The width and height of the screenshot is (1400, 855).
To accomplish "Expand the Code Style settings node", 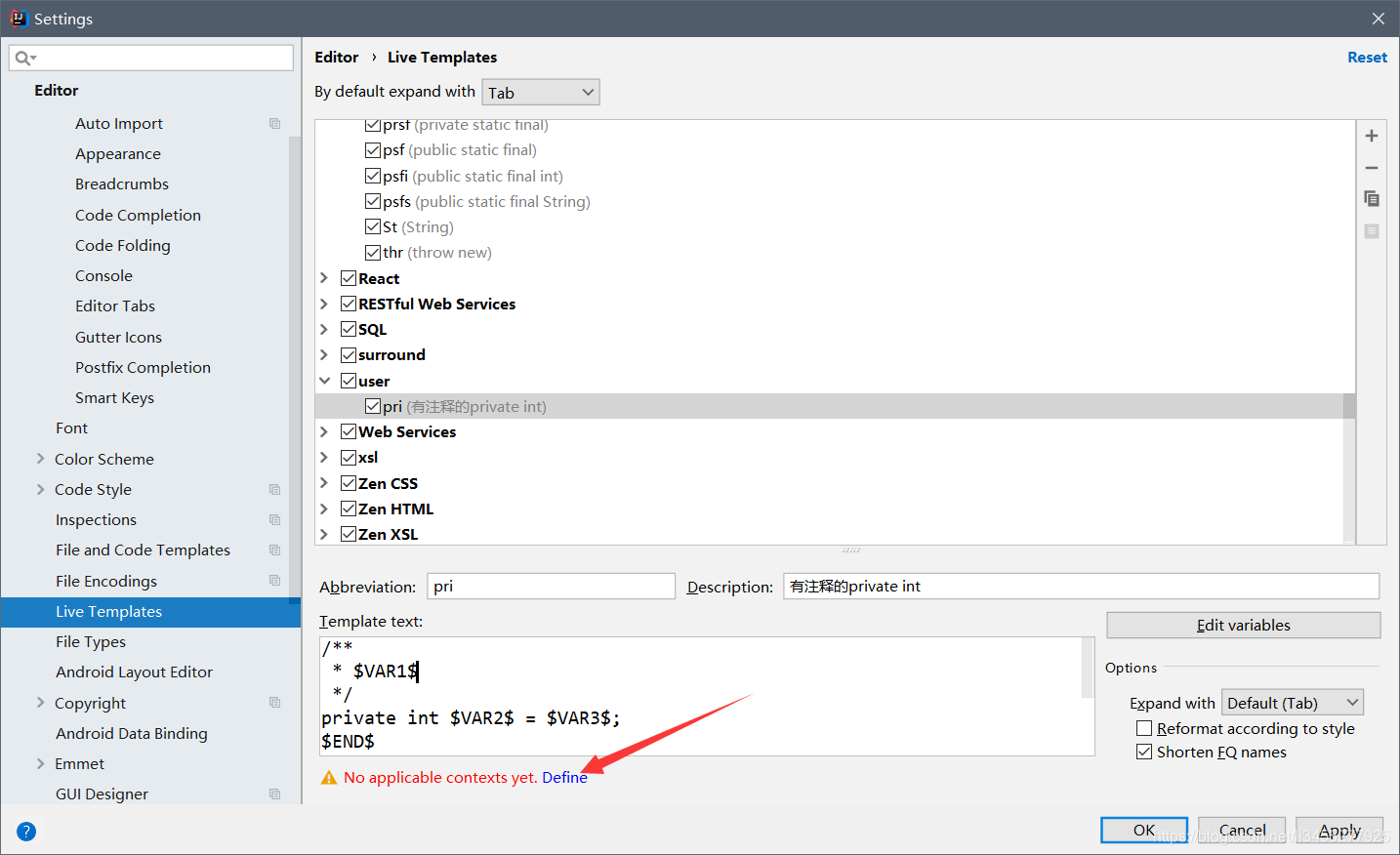I will pyautogui.click(x=40, y=489).
